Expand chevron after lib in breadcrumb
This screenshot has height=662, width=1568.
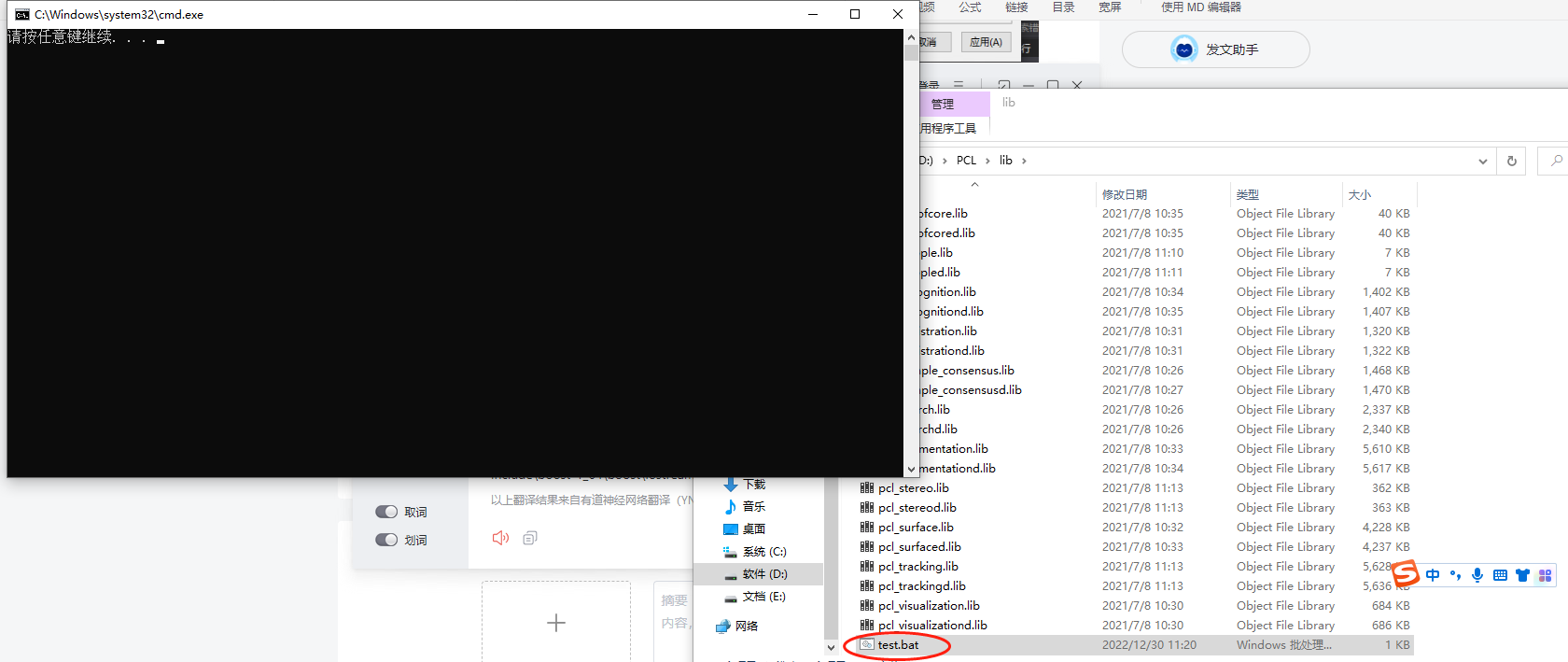pos(1024,161)
